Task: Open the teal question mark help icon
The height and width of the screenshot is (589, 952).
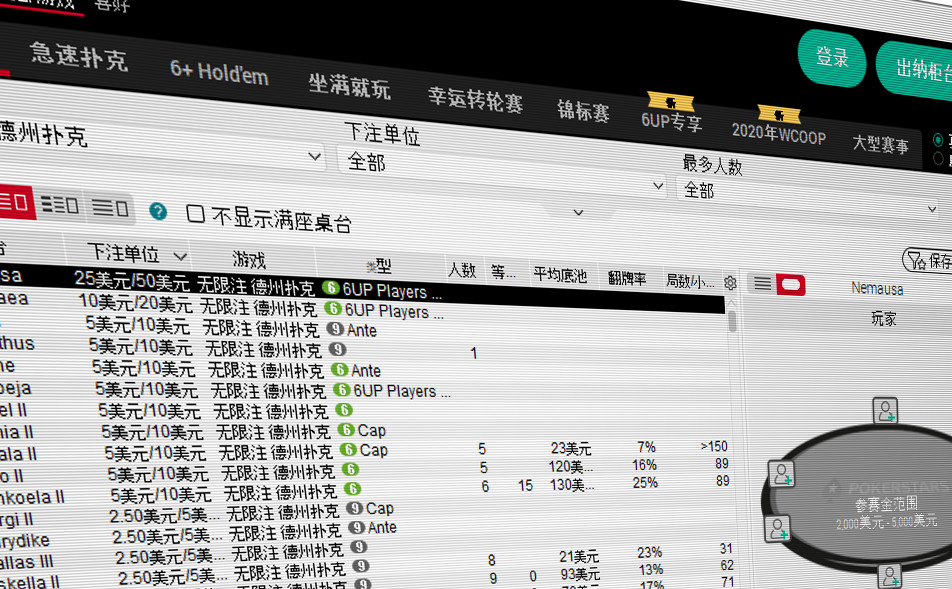Action: 158,211
